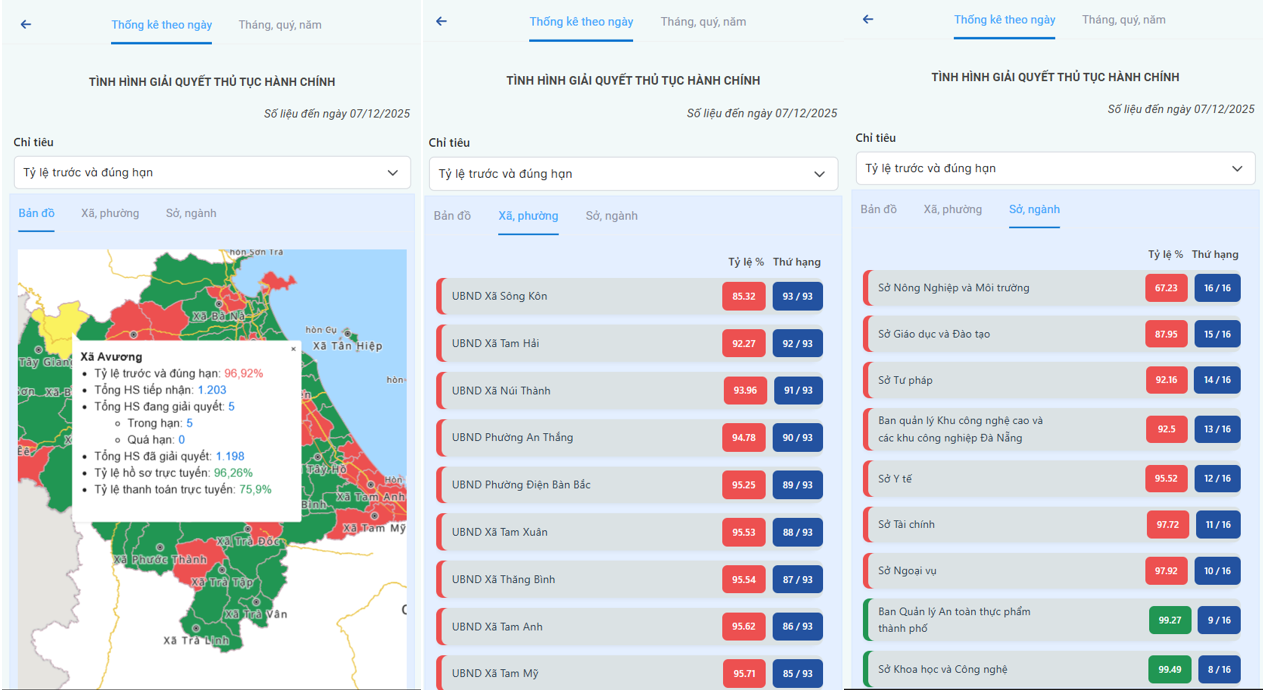Close the Xã Avương info popup
1263x690 pixels.
click(293, 349)
